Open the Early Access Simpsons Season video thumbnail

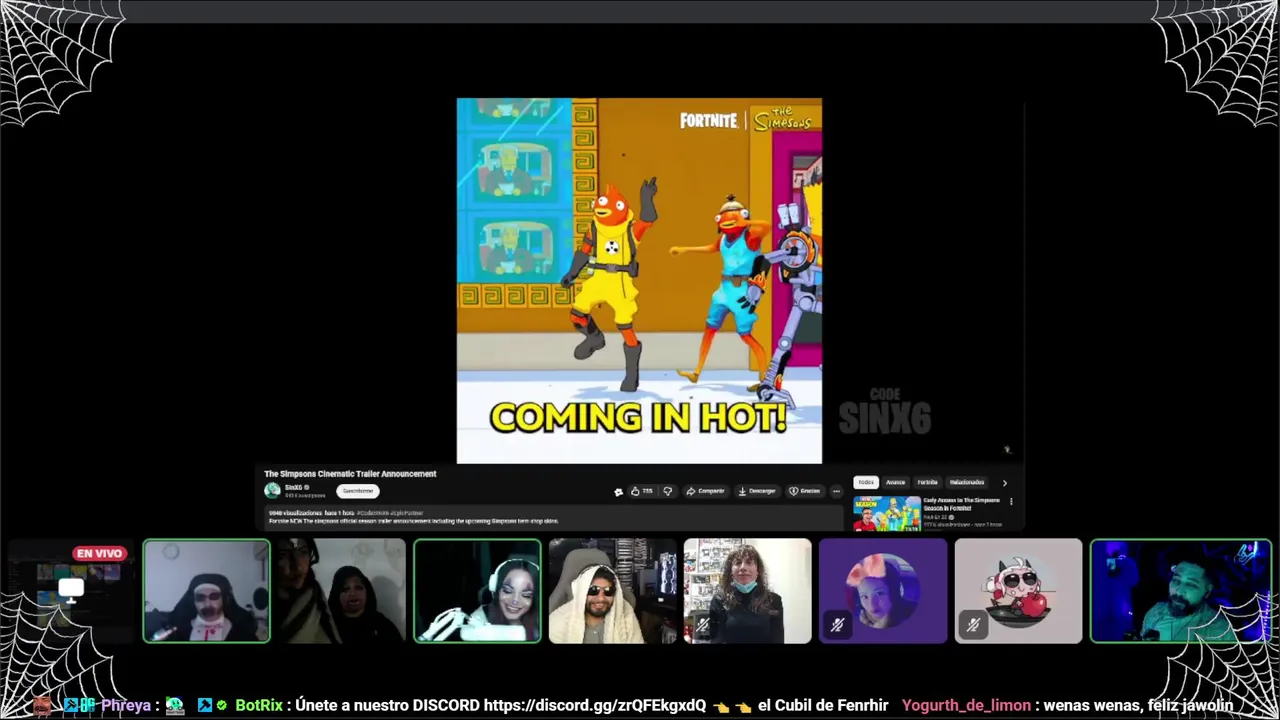point(886,513)
